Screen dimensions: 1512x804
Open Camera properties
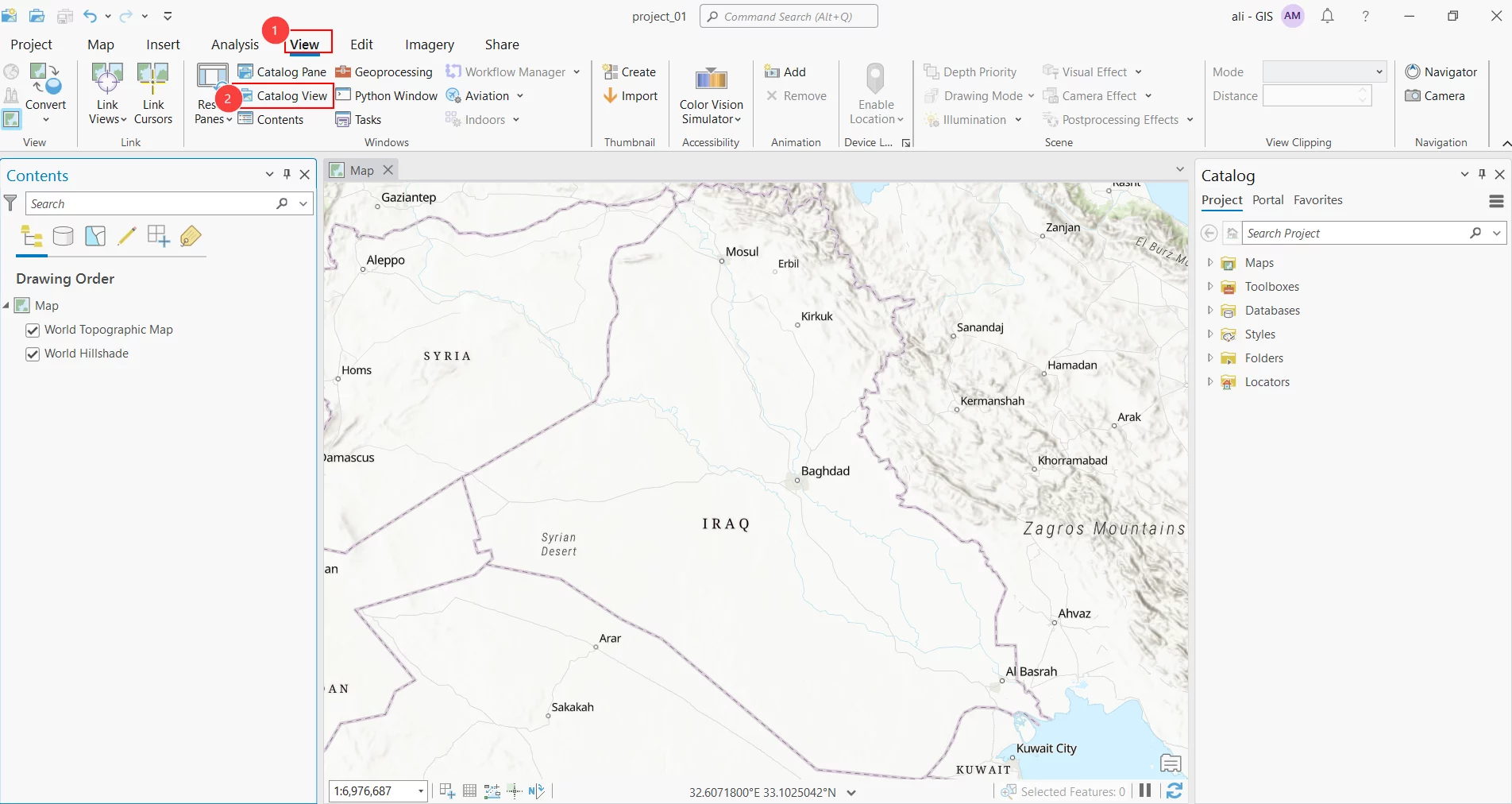(x=1435, y=95)
